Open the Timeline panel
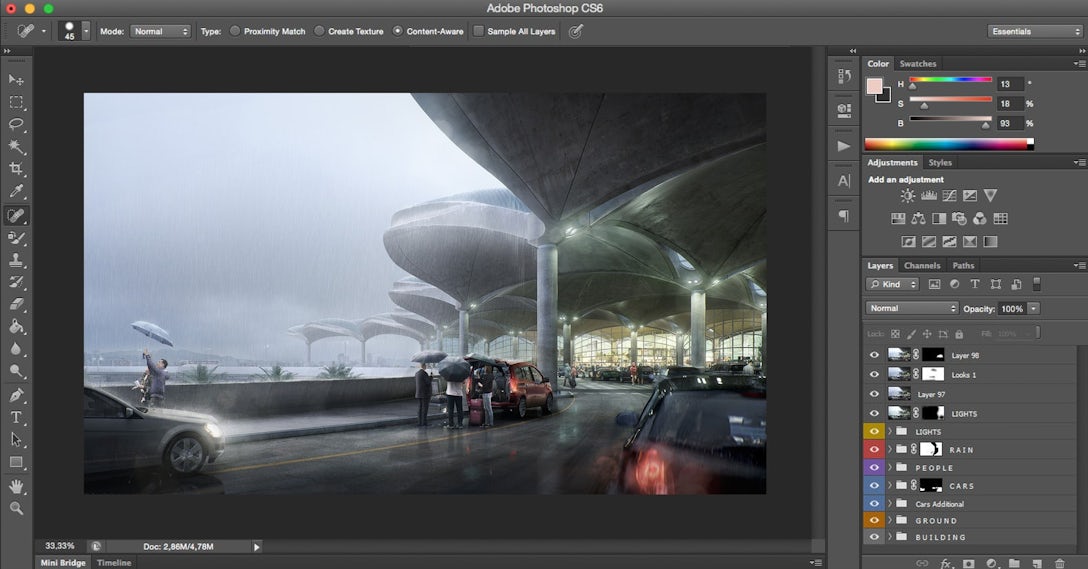Viewport: 1088px width, 569px height. (114, 562)
